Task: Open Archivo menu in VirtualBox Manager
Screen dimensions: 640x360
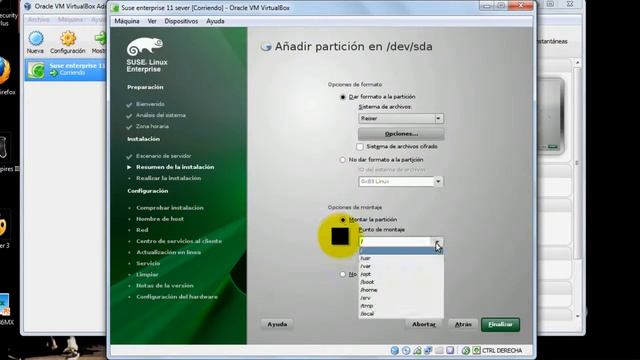Action: pyautogui.click(x=38, y=20)
